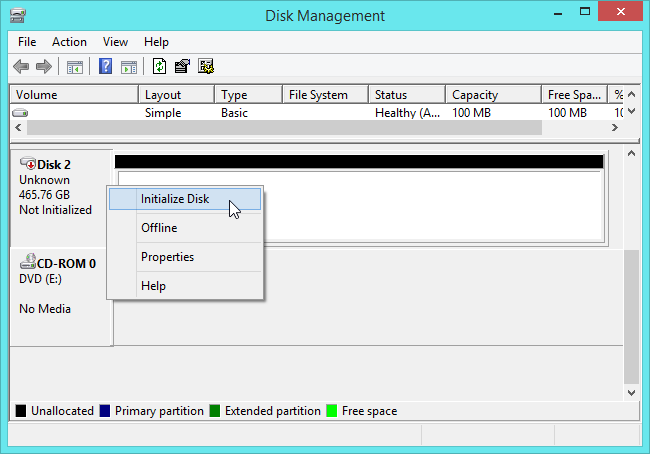
Task: Click the CD-ROM 0 drive icon
Action: (x=27, y=263)
